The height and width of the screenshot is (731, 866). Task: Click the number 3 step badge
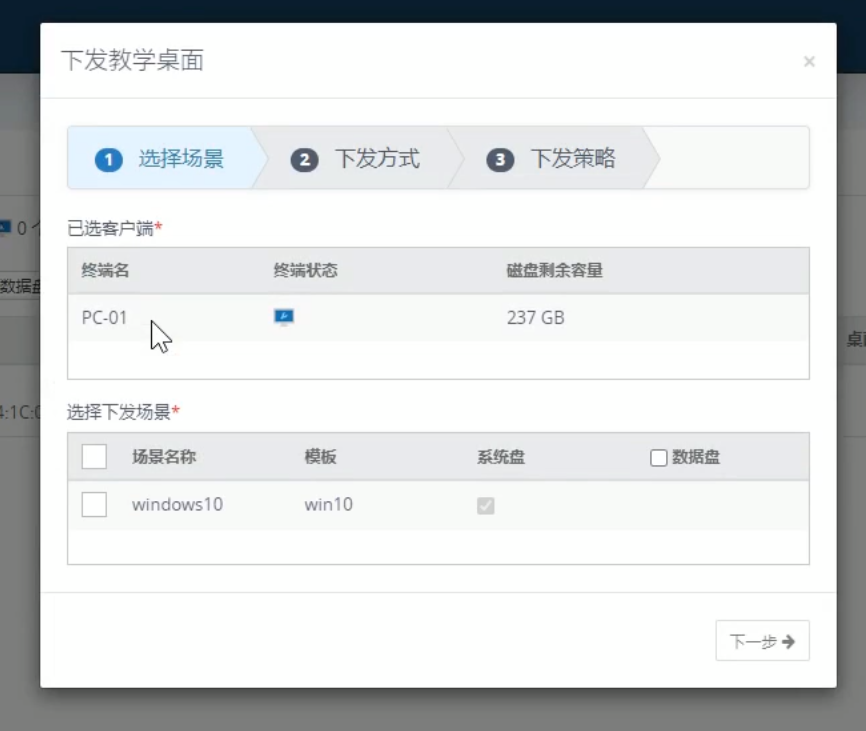coord(500,159)
